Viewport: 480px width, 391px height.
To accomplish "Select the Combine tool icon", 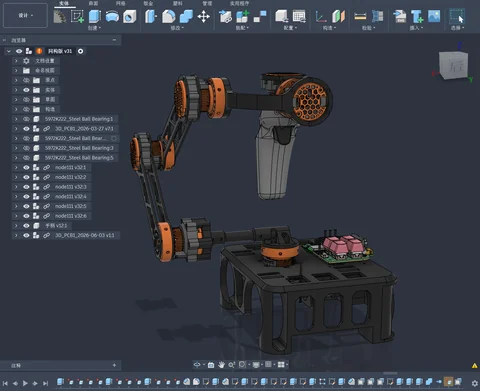I will 186,16.
